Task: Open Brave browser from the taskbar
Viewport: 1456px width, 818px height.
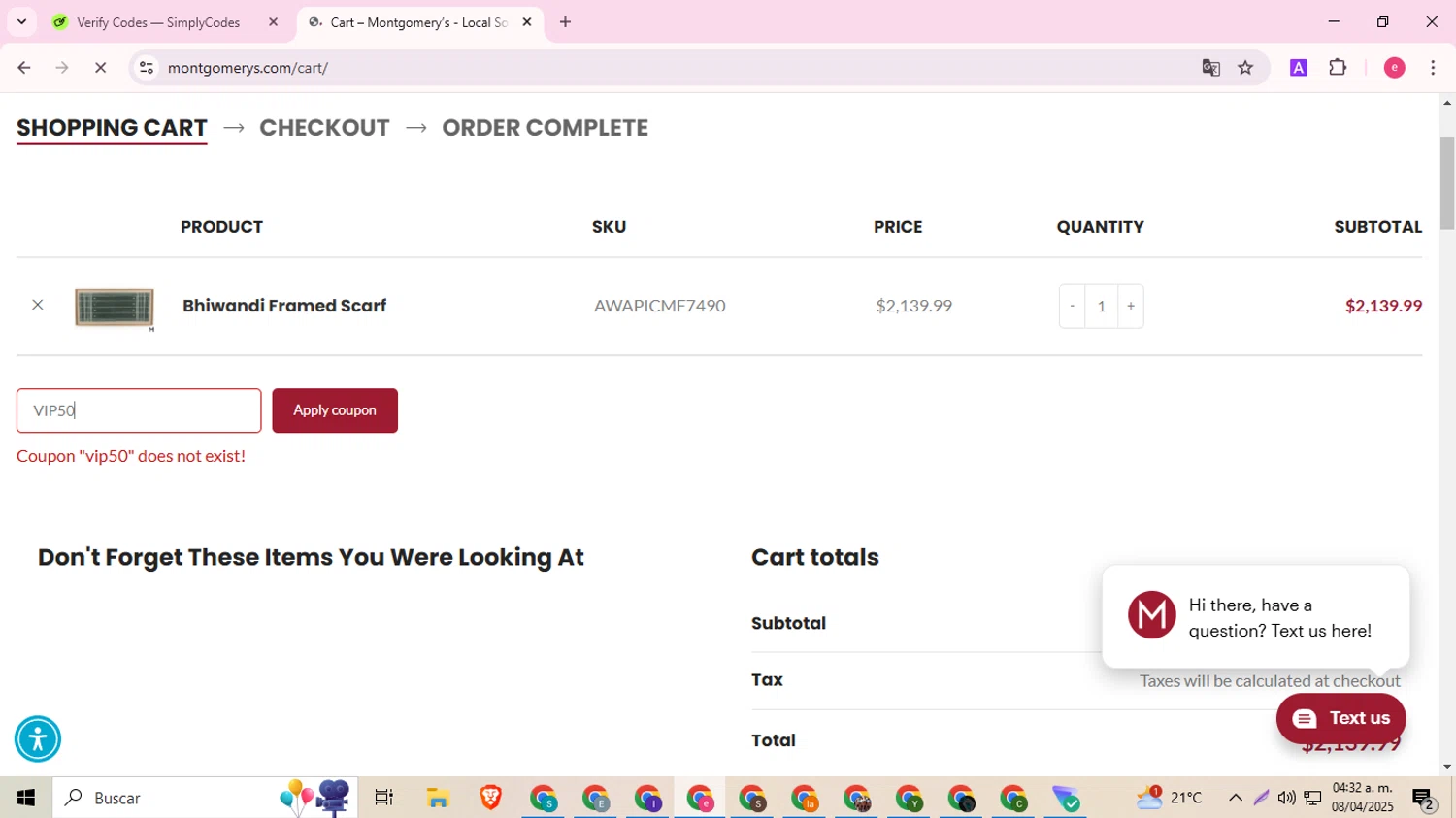Action: pyautogui.click(x=490, y=798)
